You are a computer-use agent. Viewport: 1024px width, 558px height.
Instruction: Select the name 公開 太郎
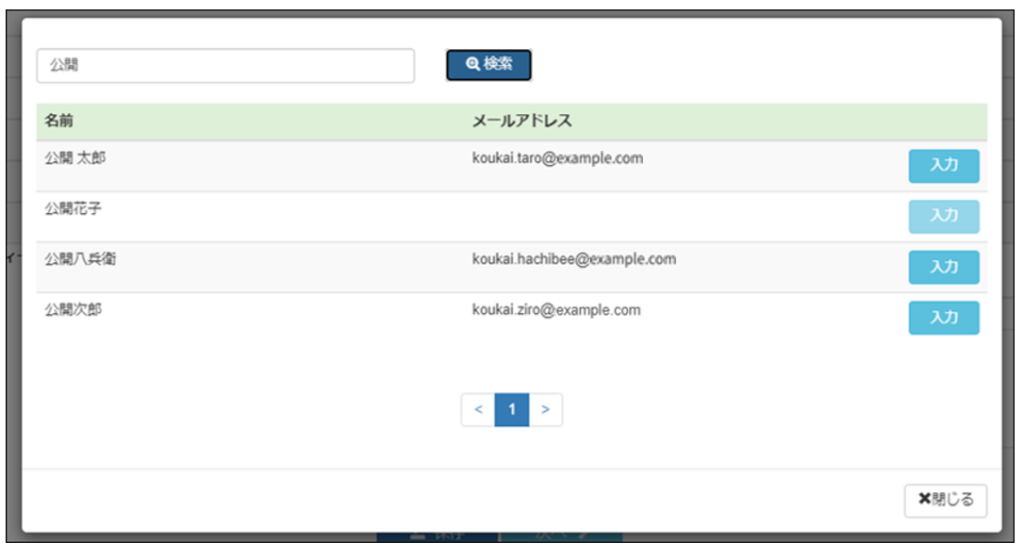click(x=75, y=159)
